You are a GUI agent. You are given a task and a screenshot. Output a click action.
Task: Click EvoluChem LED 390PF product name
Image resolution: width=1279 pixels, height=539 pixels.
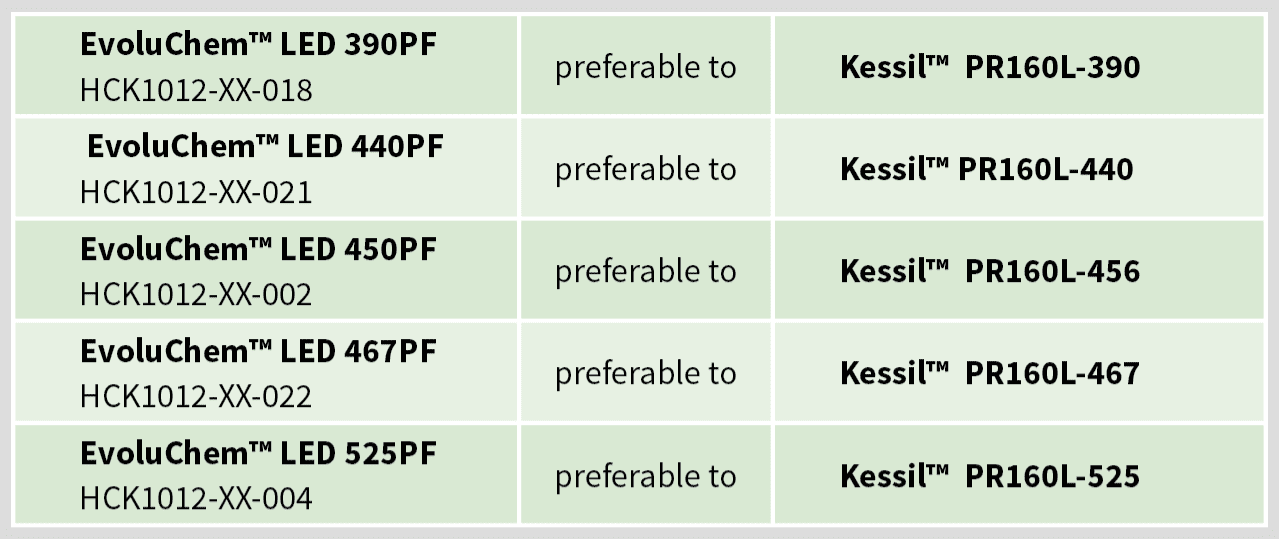coord(258,45)
